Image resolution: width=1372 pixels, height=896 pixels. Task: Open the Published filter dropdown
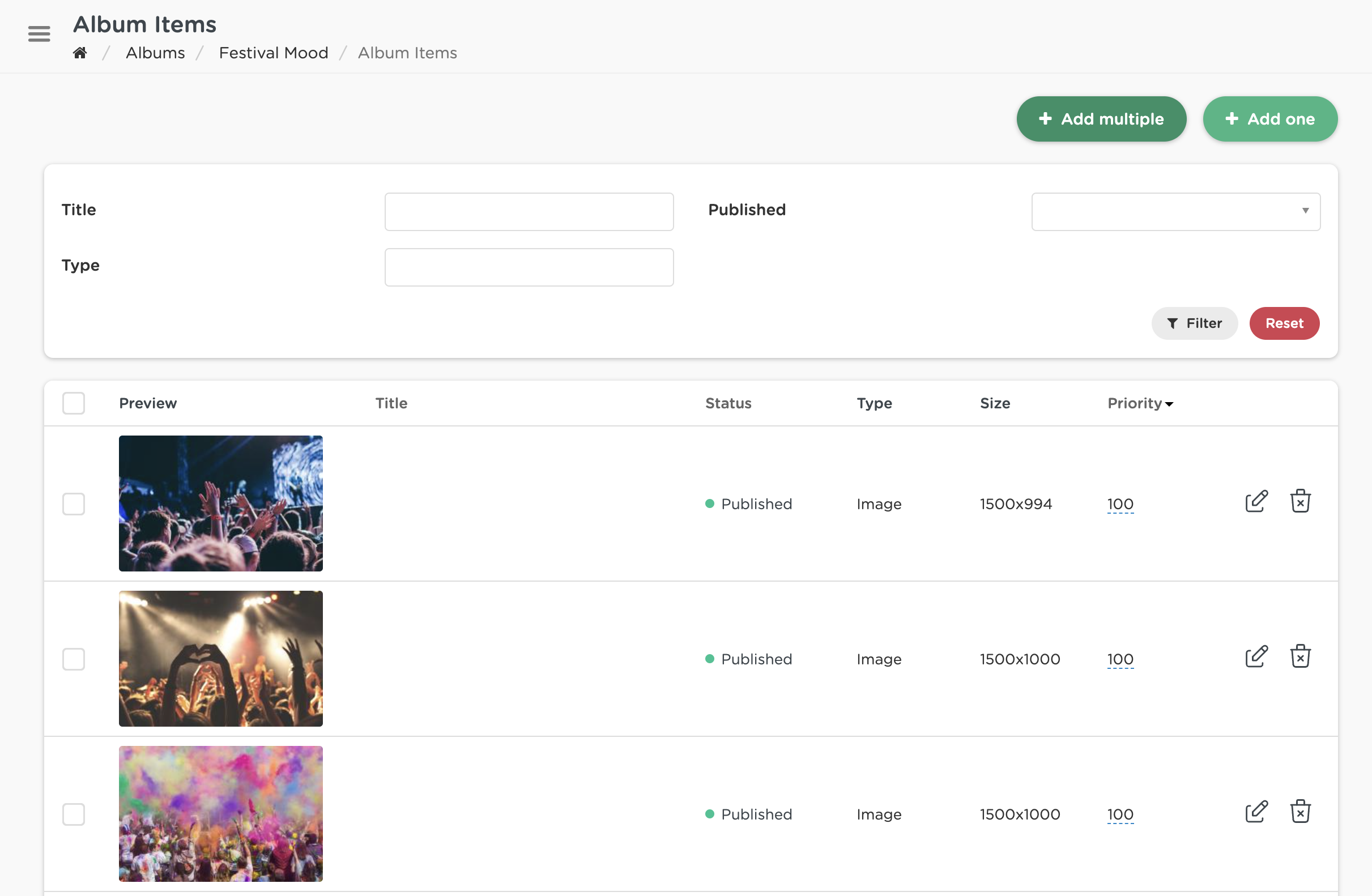pyautogui.click(x=1175, y=211)
